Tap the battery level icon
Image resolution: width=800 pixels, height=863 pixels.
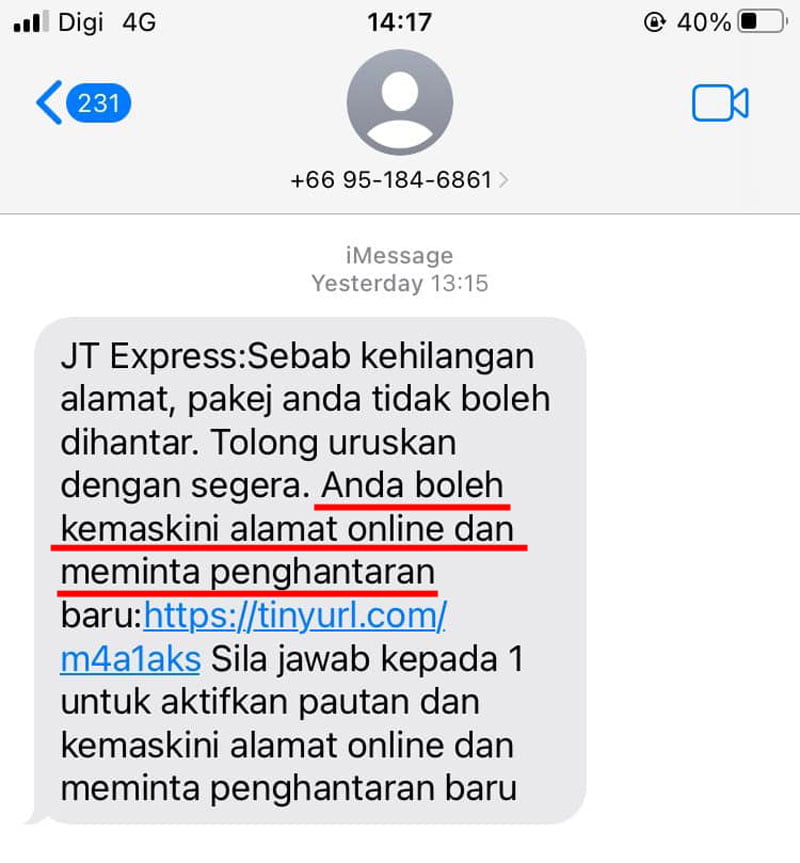pyautogui.click(x=763, y=22)
